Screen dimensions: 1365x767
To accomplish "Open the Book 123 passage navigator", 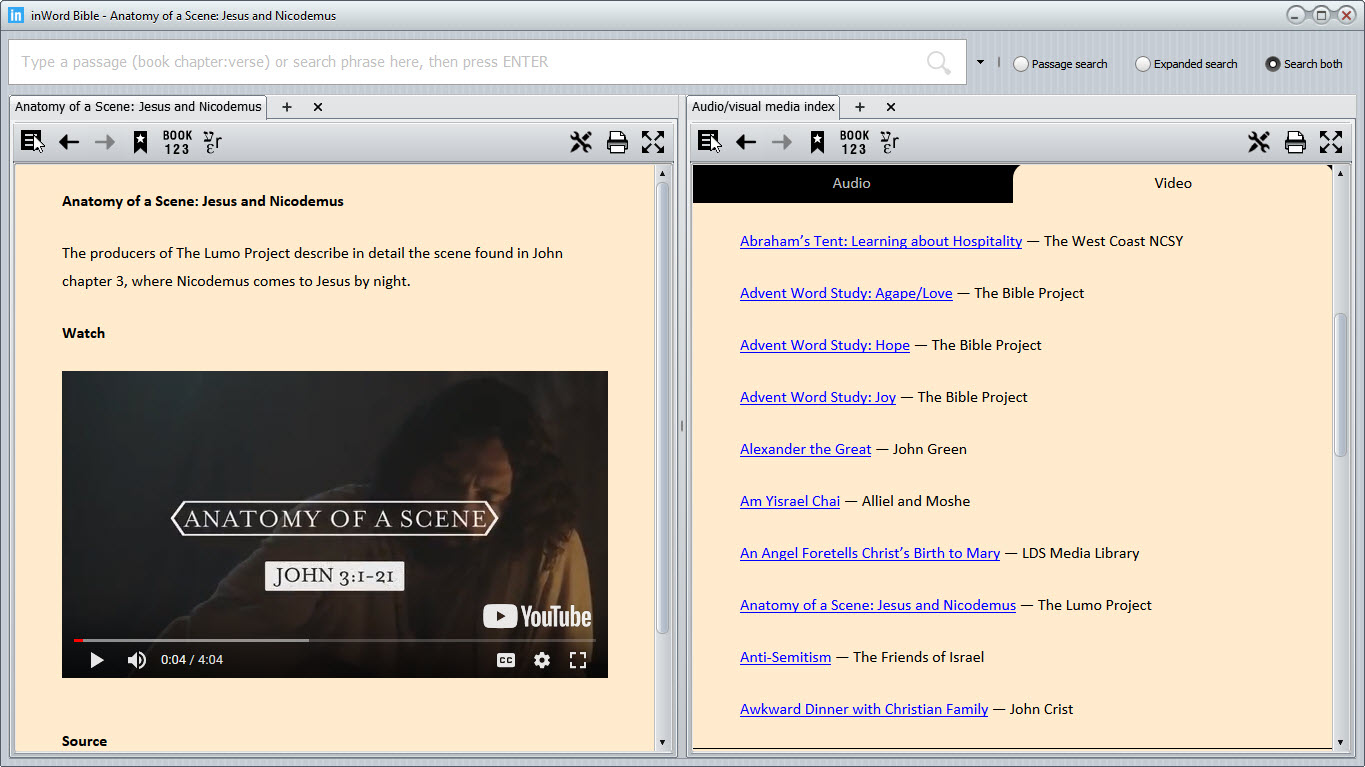I will coord(177,141).
